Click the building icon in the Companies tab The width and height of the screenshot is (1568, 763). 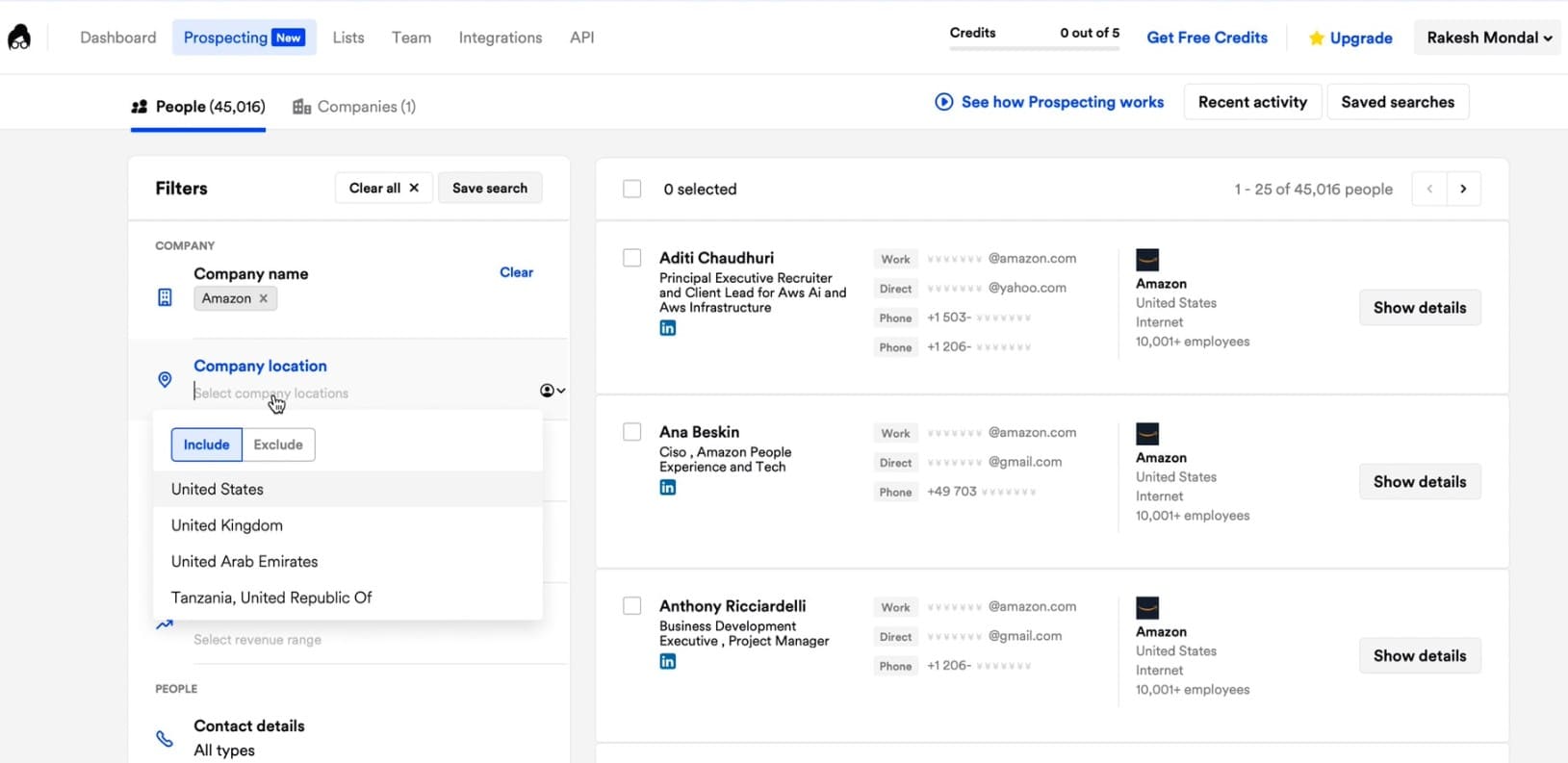coord(301,107)
